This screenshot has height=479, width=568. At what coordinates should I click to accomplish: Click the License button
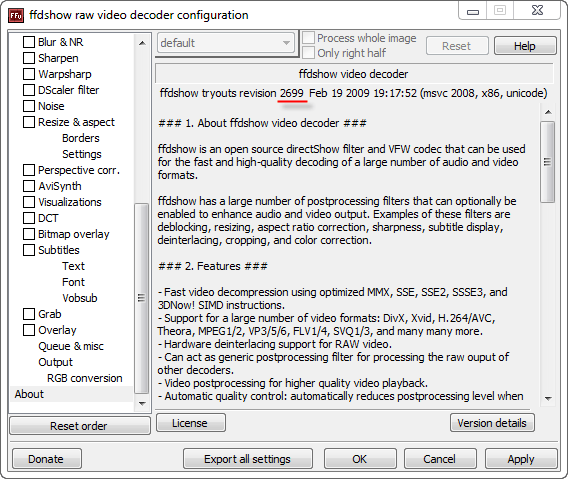coord(191,423)
